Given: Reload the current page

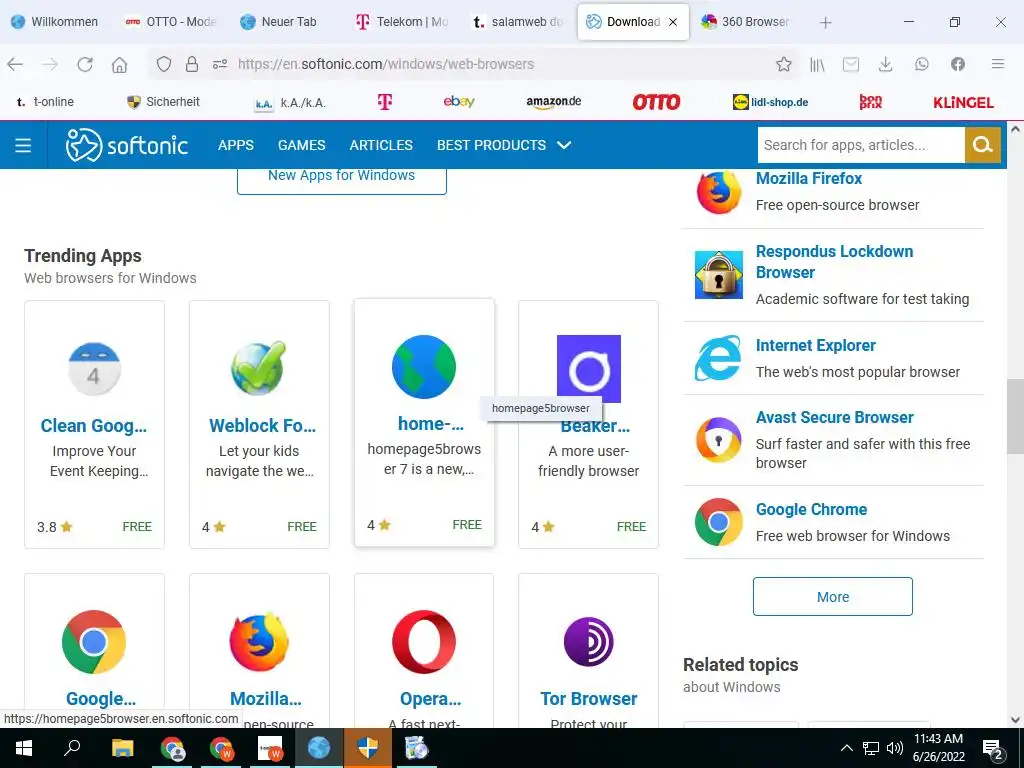Looking at the screenshot, I should pyautogui.click(x=85, y=64).
